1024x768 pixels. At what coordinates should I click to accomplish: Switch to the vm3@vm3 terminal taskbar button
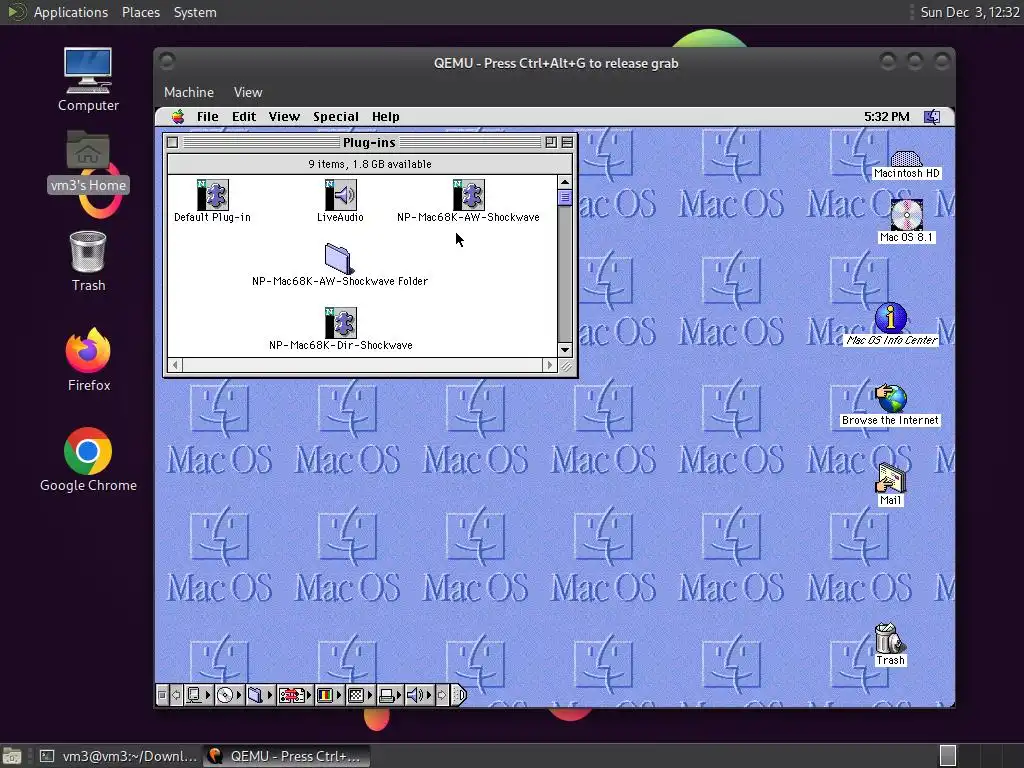point(118,756)
